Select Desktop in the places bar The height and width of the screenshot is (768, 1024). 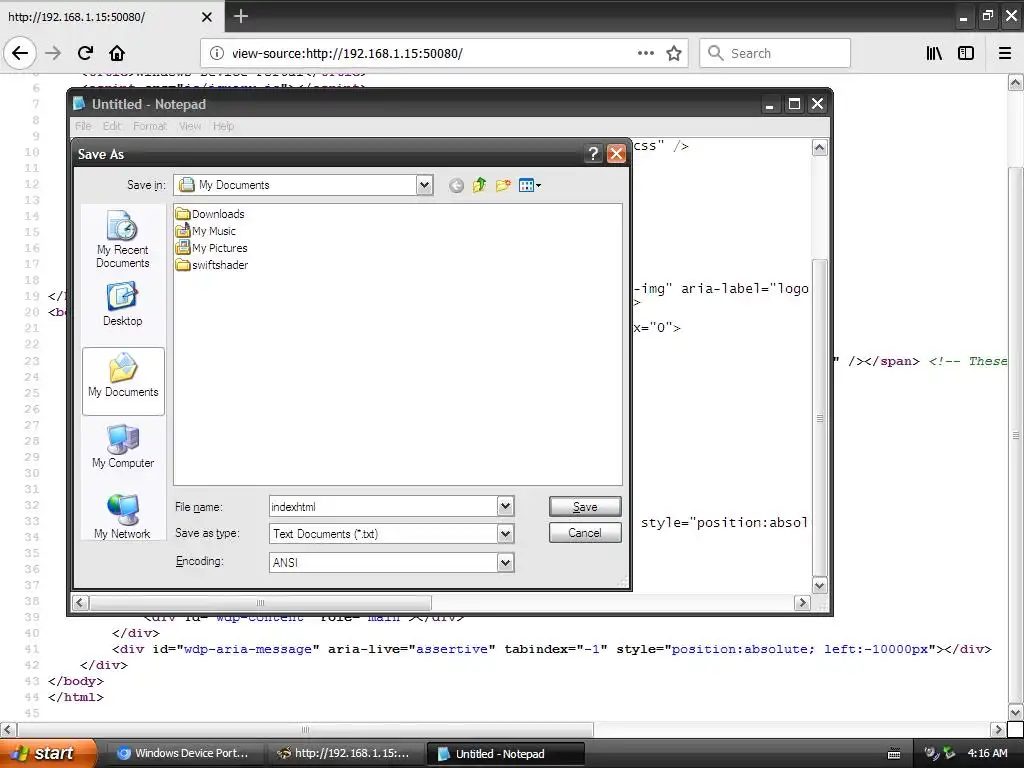(x=123, y=304)
